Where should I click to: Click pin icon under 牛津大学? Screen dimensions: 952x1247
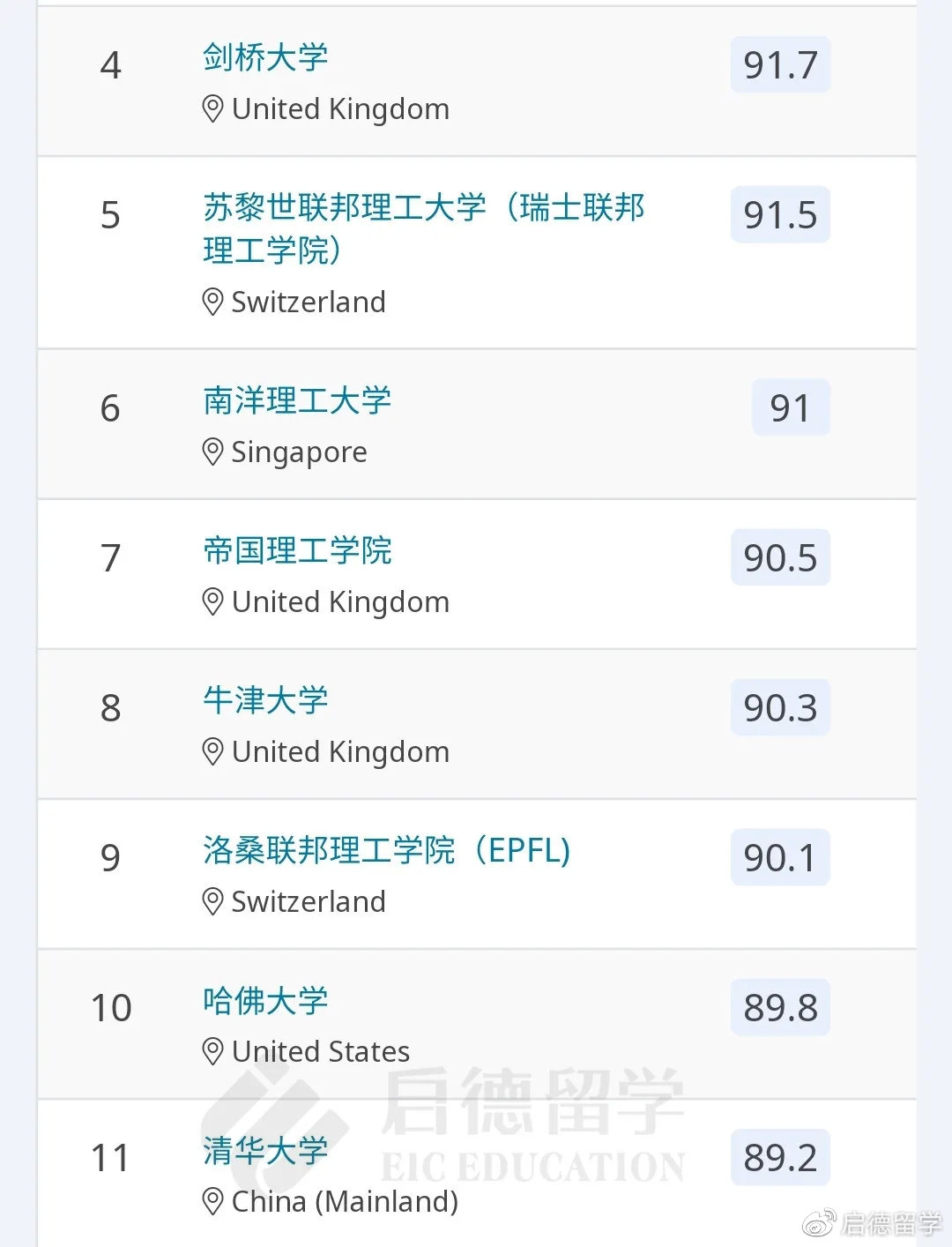tap(212, 752)
